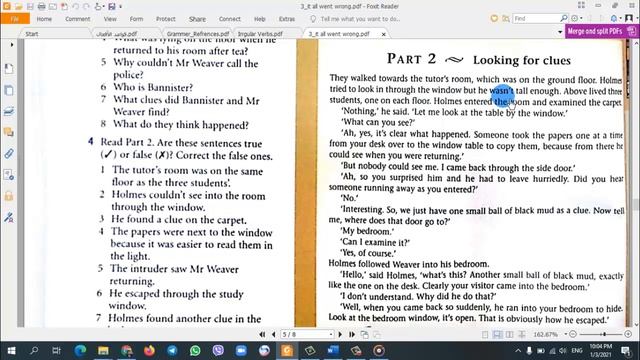Print the document with the printer icon
The image size is (640, 360).
(41, 6)
